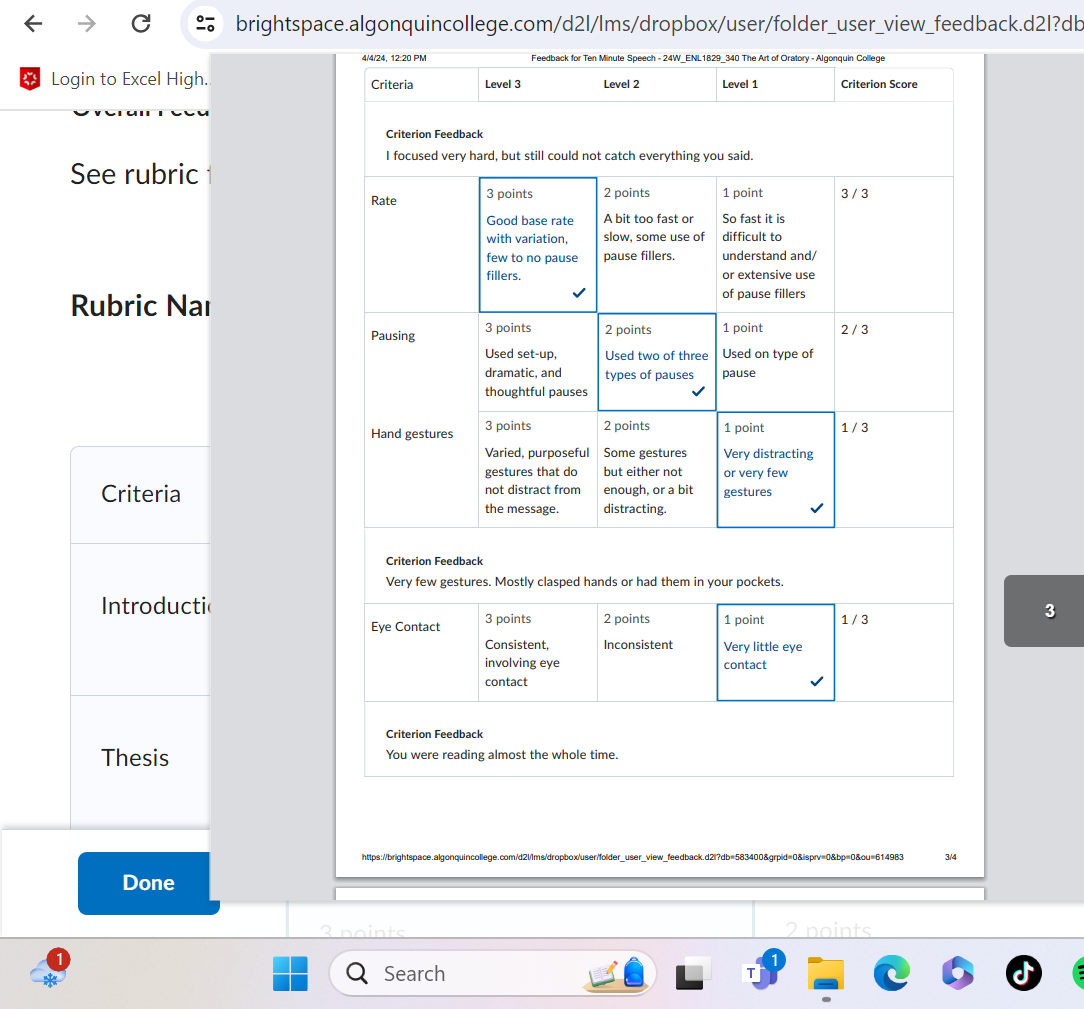Click the taskbar Search box
This screenshot has height=1009, width=1084.
click(492, 973)
